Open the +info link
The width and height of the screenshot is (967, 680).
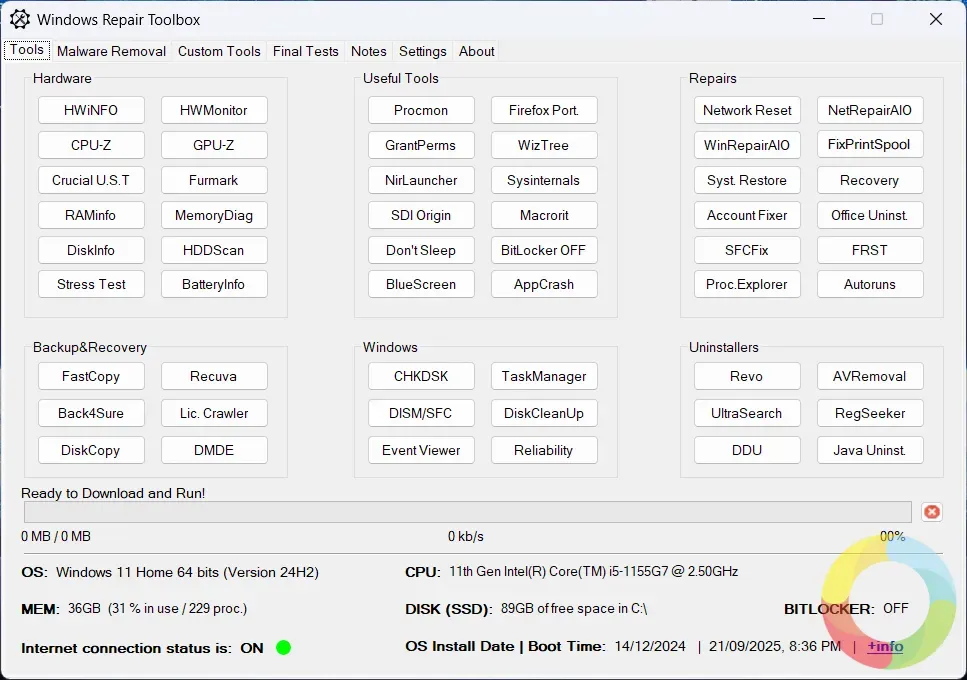885,646
